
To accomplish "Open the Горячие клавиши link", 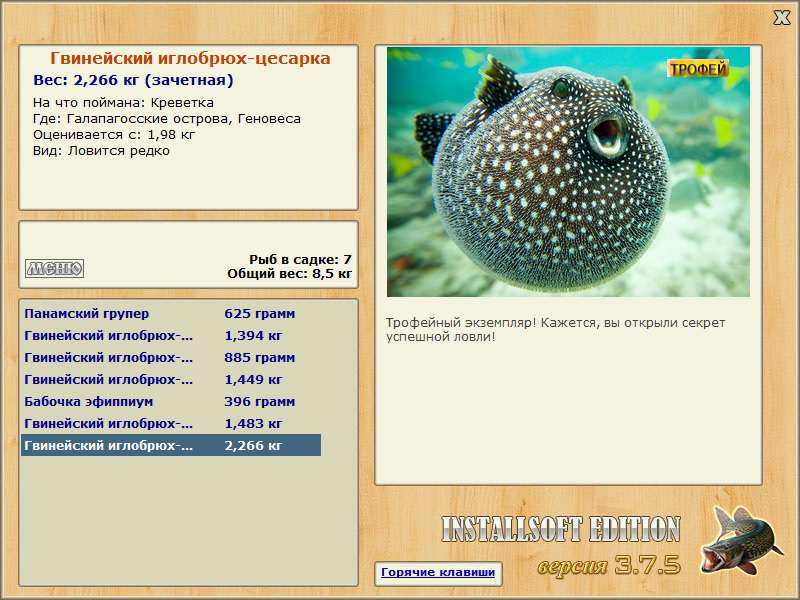I will coord(438,572).
